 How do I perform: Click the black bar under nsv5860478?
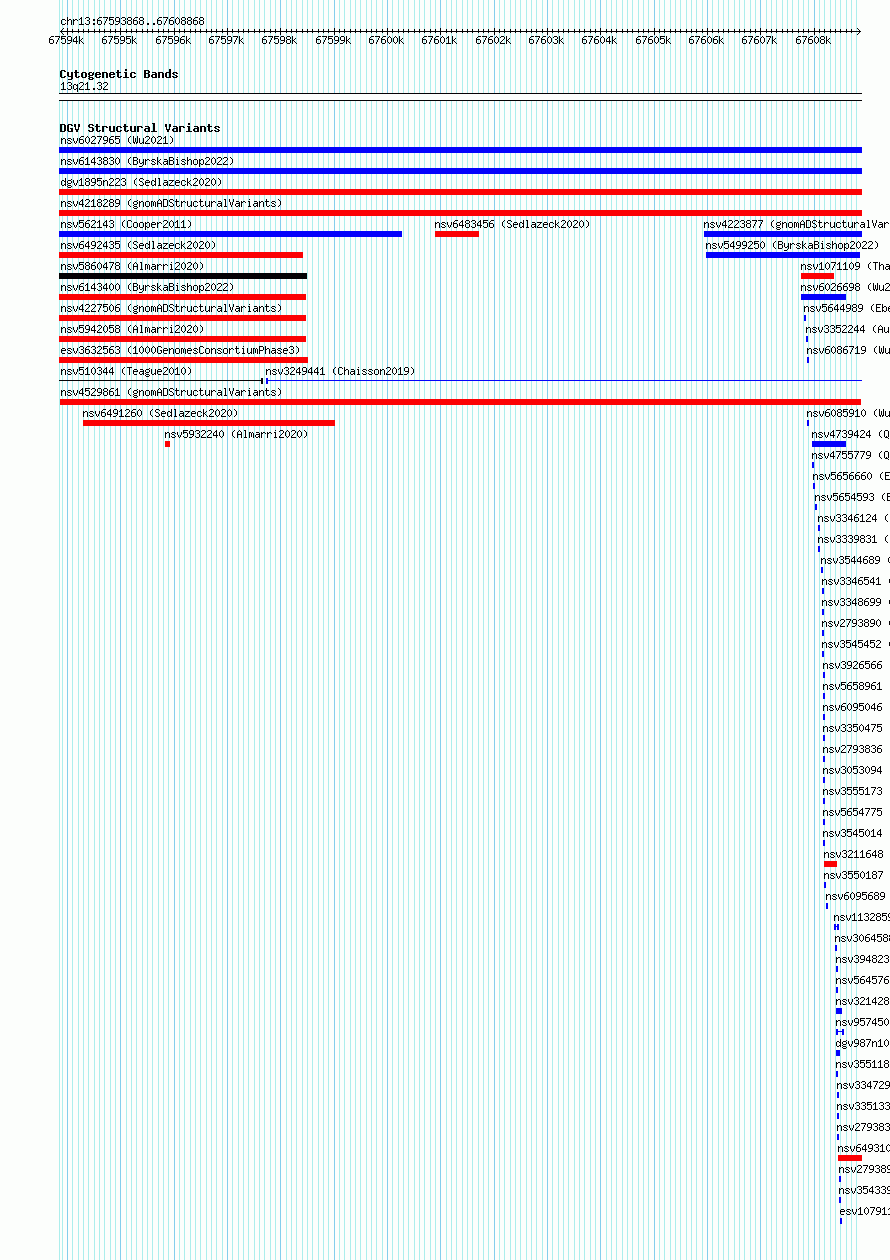click(x=183, y=276)
